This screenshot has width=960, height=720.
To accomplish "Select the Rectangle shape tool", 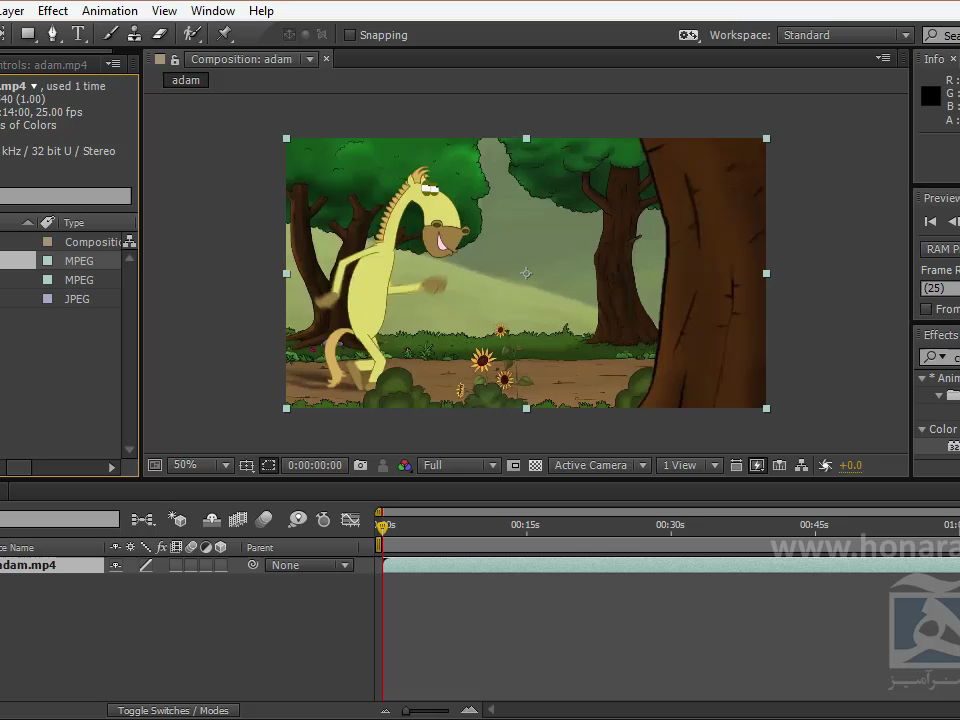I will click(28, 34).
